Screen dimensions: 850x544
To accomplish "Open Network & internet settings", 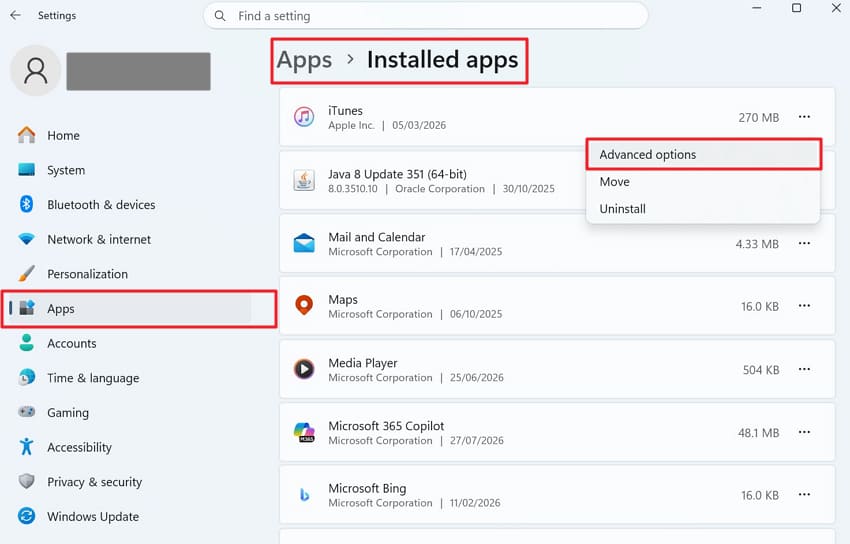I will 99,239.
